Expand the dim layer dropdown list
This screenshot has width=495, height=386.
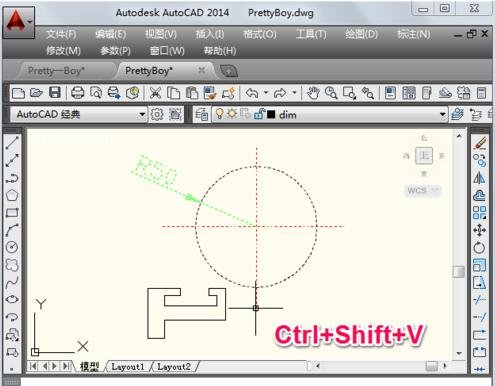pyautogui.click(x=442, y=115)
